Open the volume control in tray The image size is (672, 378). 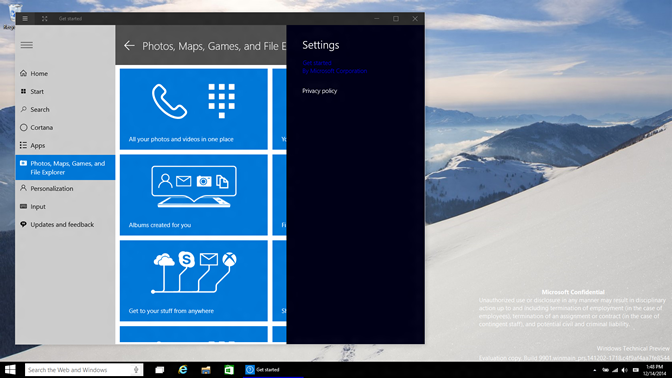(x=625, y=370)
